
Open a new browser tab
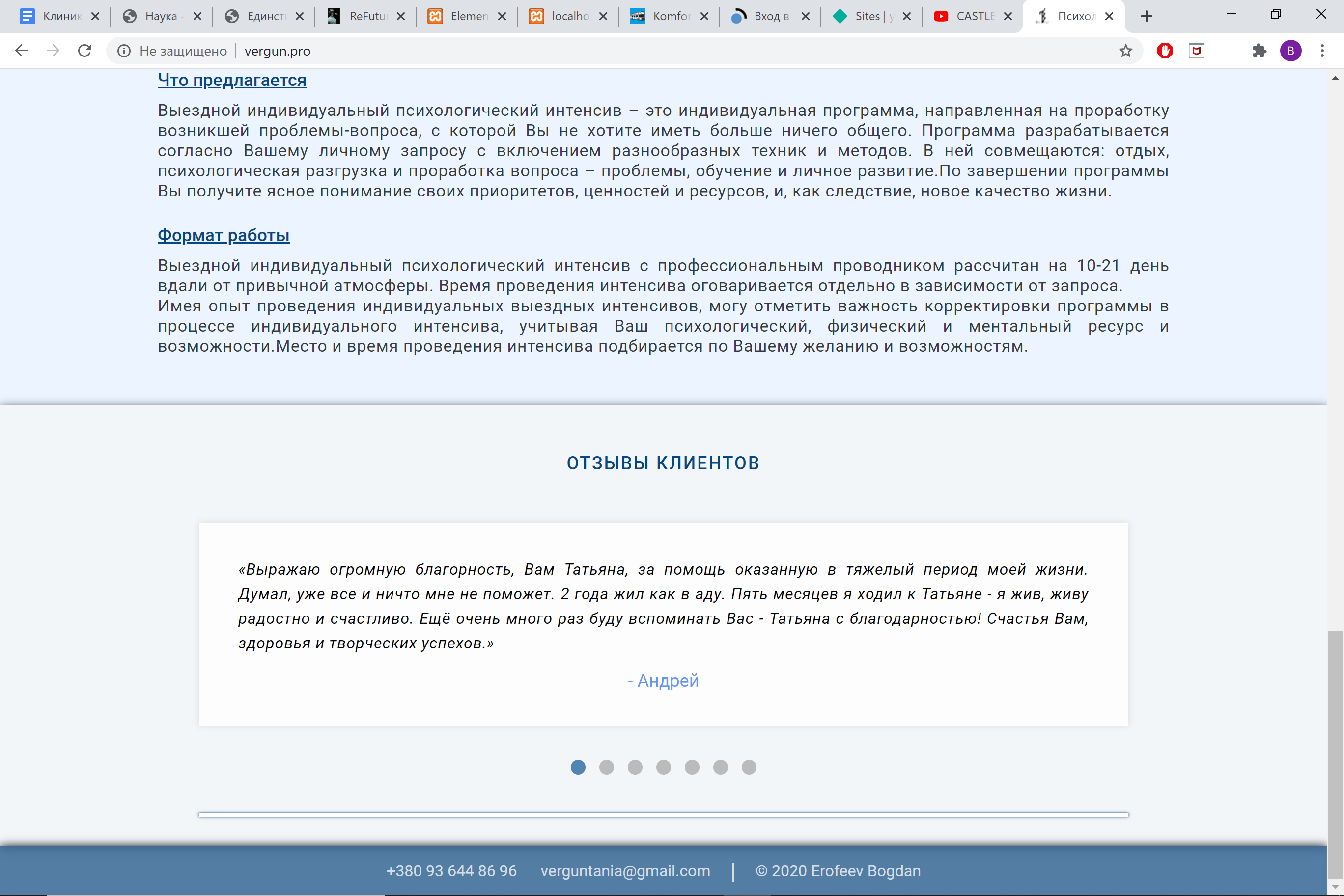(1147, 16)
